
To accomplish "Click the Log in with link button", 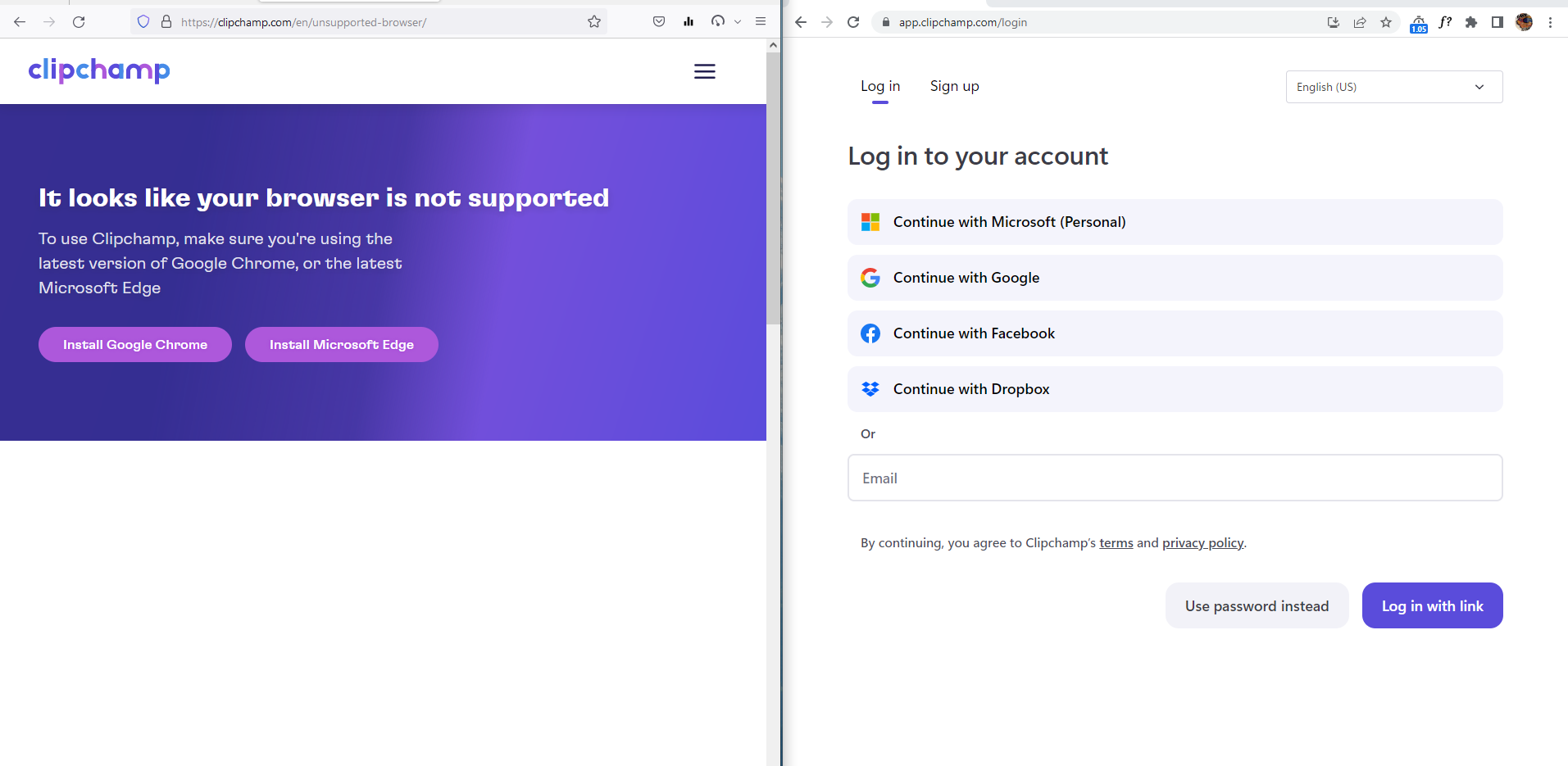I will coord(1431,605).
